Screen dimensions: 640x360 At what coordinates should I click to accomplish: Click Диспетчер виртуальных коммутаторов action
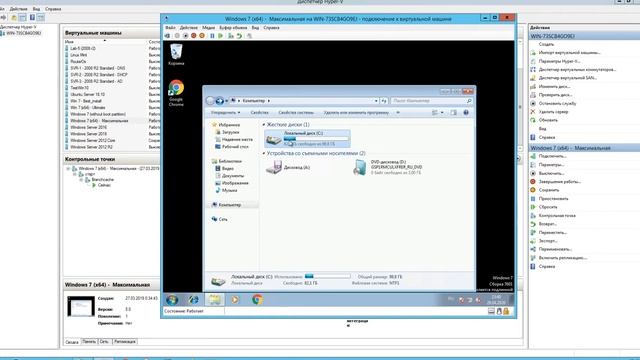[x=577, y=69]
